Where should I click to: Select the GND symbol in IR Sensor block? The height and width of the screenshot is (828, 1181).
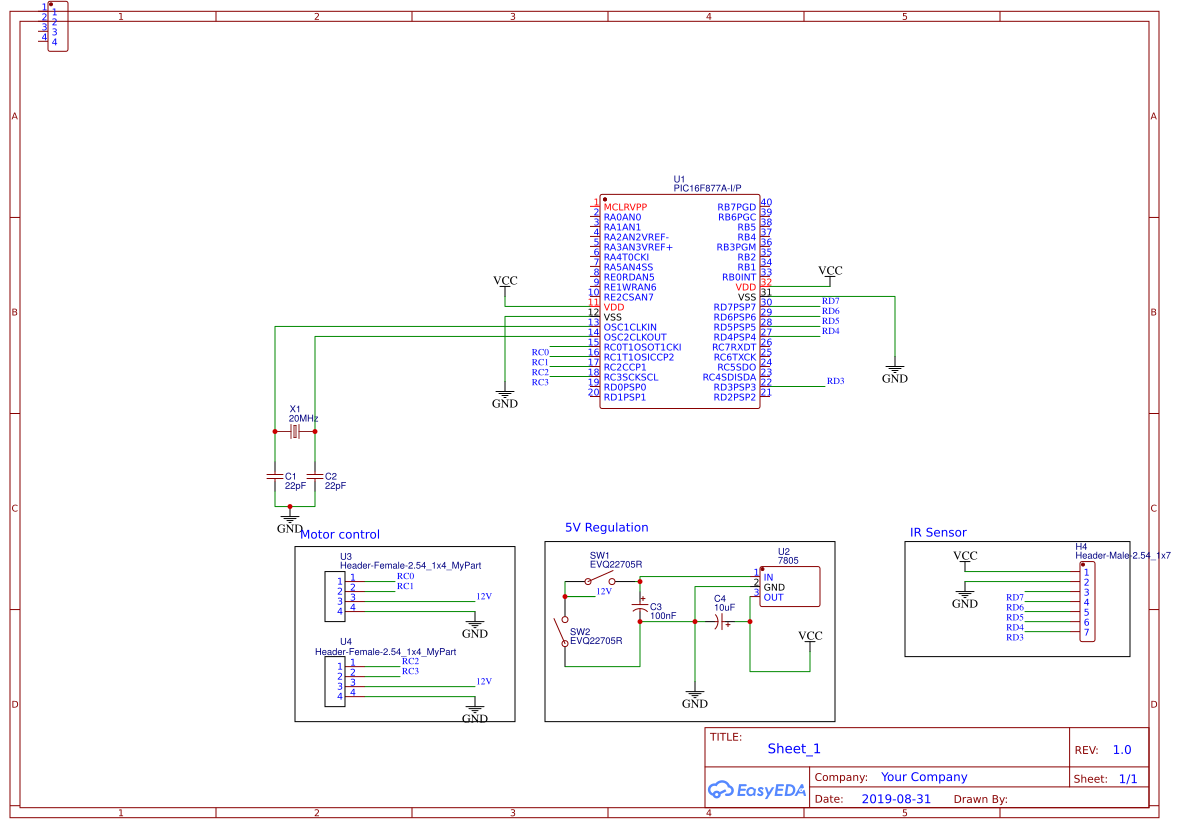[x=964, y=597]
